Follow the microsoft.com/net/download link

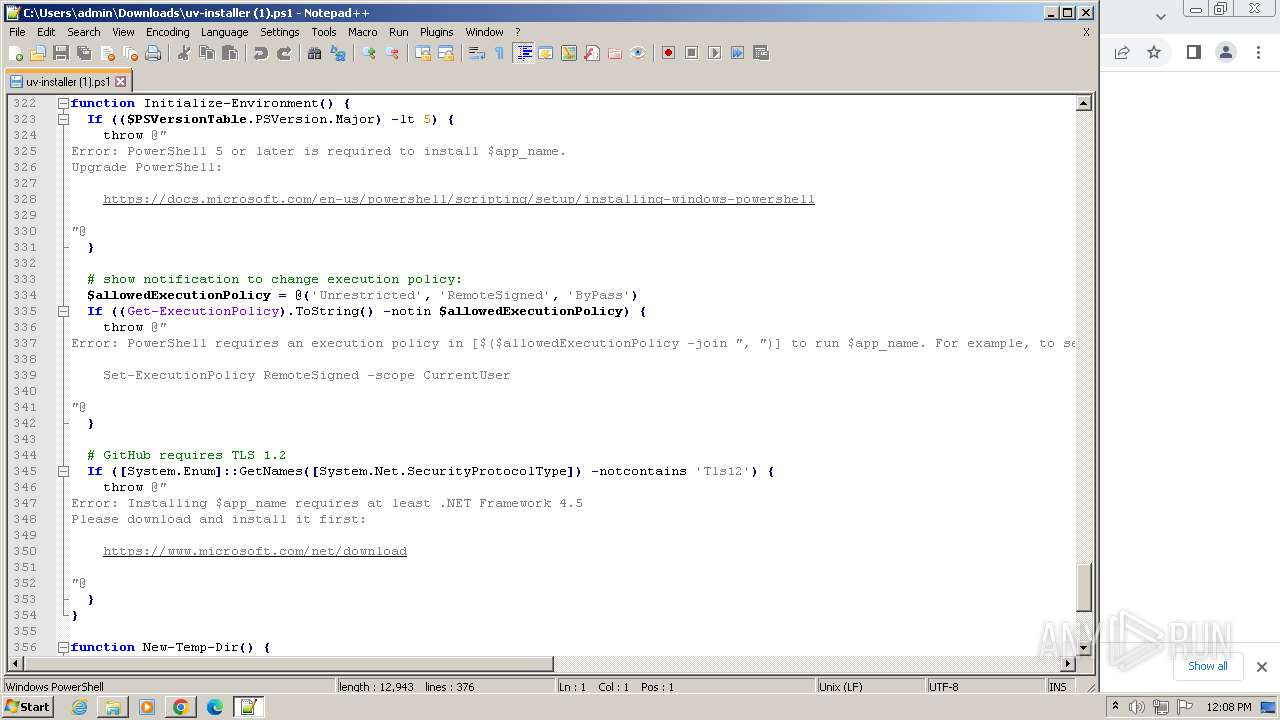(255, 551)
